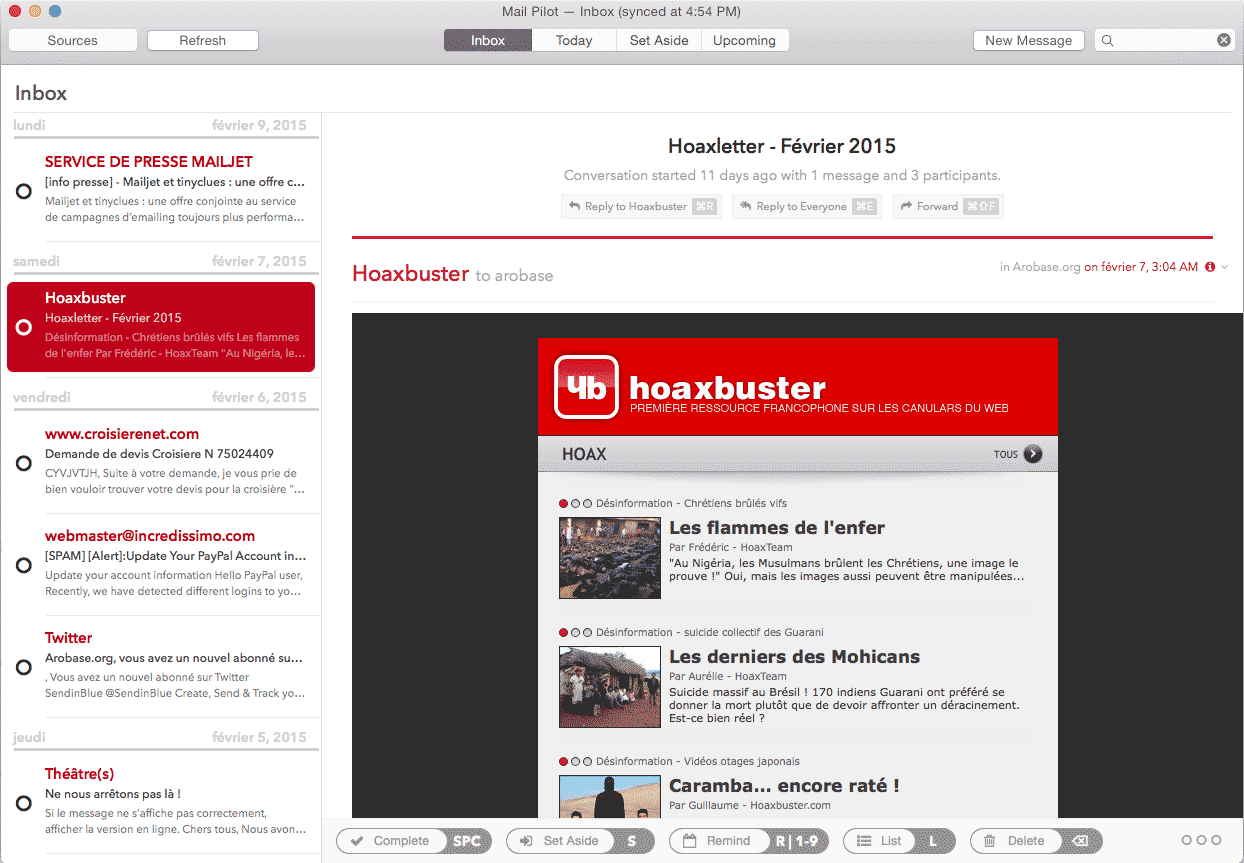Image resolution: width=1244 pixels, height=863 pixels.
Task: Open the Les flammes de l'enfer article
Action: (x=777, y=528)
